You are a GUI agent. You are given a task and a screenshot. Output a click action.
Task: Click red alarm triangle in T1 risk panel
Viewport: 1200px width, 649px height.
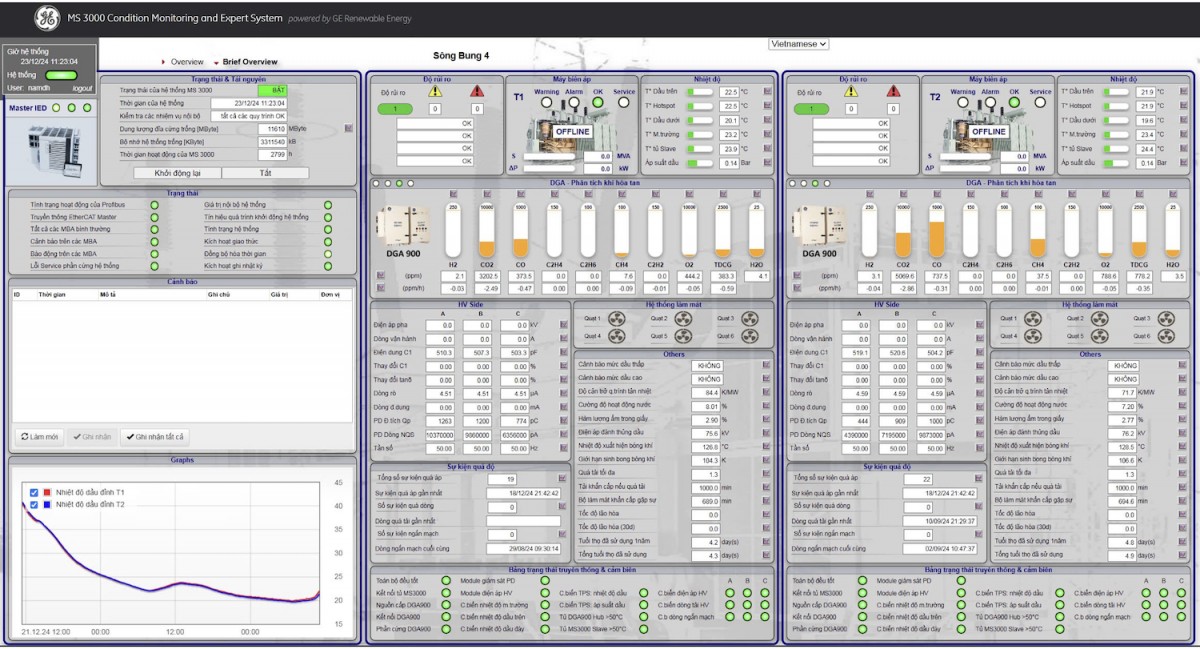pos(477,91)
